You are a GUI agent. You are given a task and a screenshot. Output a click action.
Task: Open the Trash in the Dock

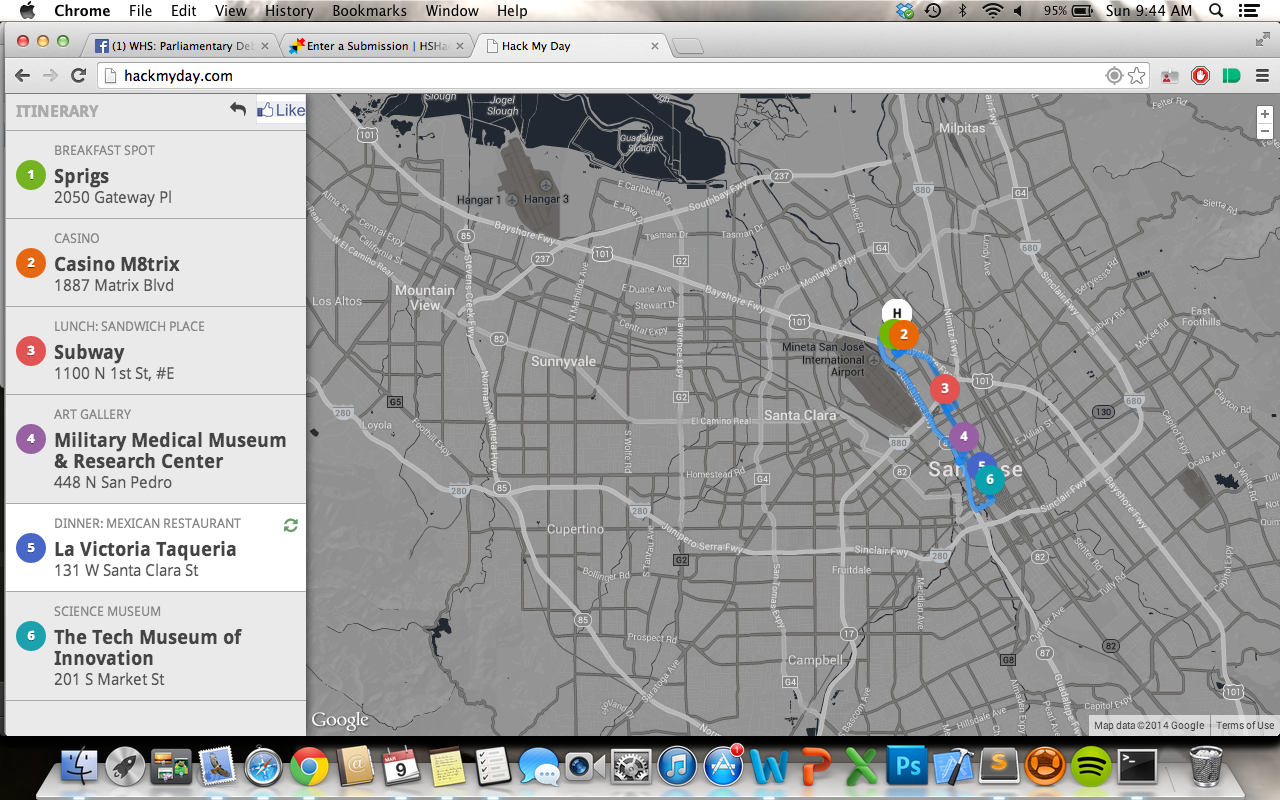coord(1206,767)
